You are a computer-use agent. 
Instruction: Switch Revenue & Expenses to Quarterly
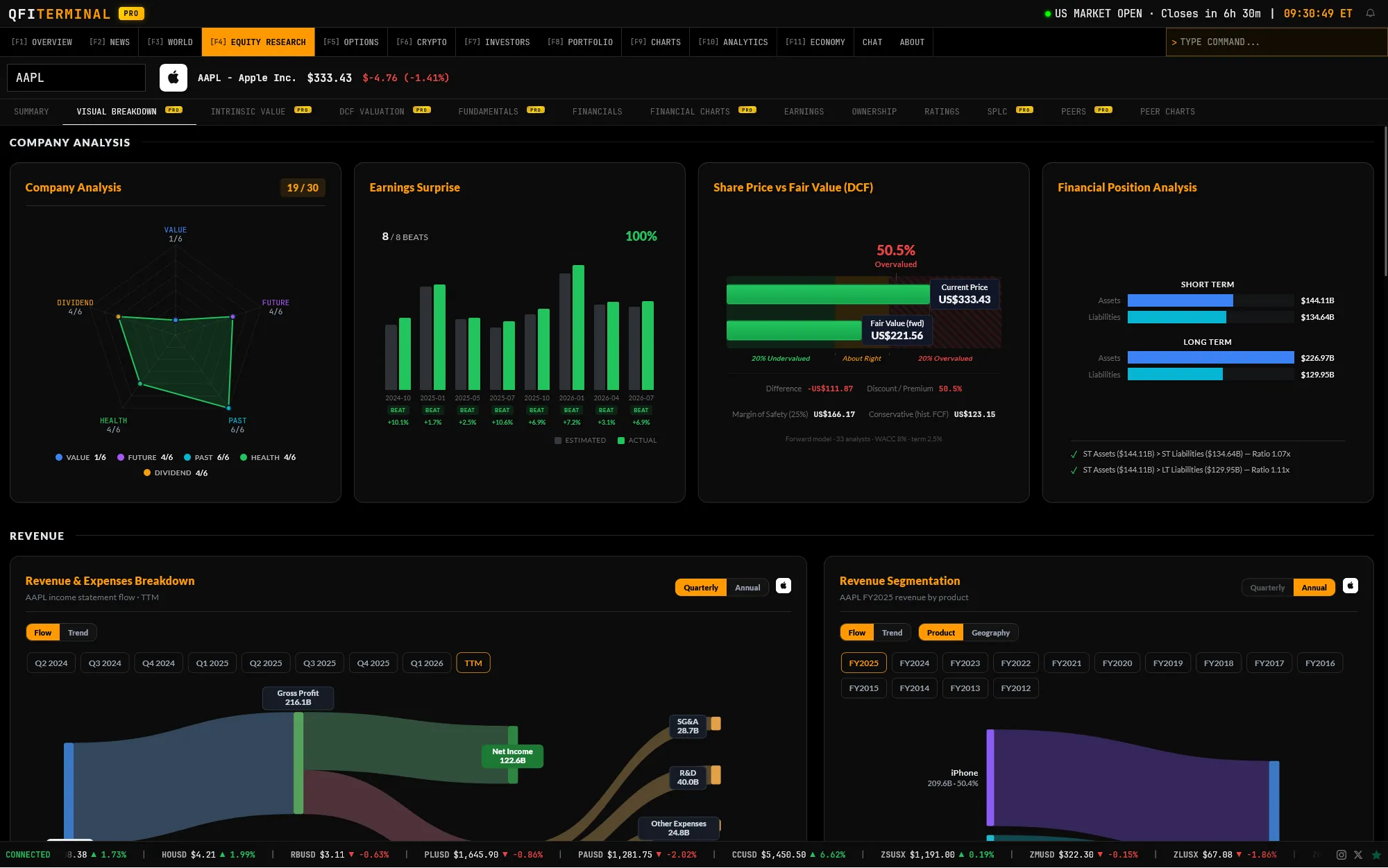701,588
